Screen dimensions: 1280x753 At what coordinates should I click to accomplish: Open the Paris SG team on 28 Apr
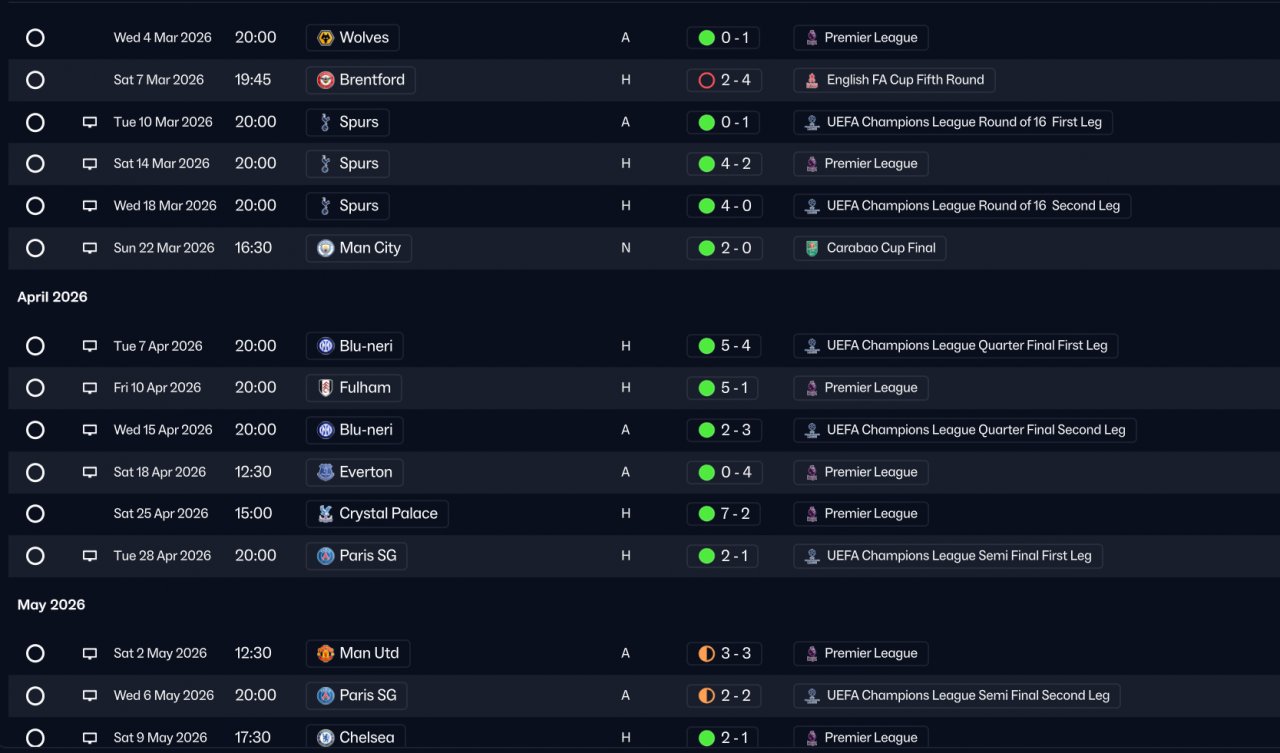coord(357,556)
